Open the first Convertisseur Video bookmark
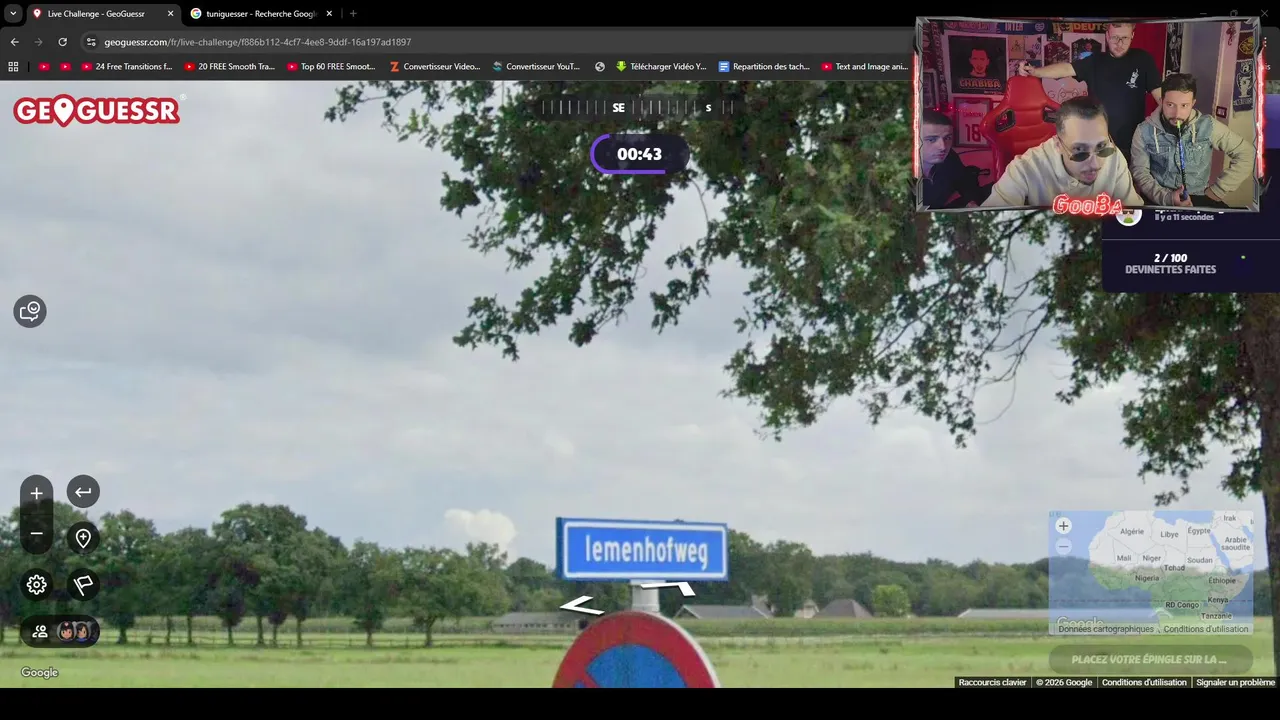The image size is (1280, 720). (435, 67)
